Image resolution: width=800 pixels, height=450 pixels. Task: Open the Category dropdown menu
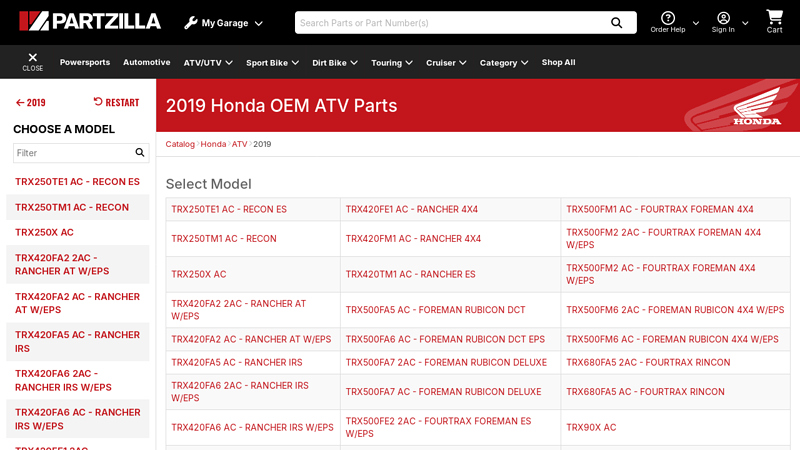point(504,63)
